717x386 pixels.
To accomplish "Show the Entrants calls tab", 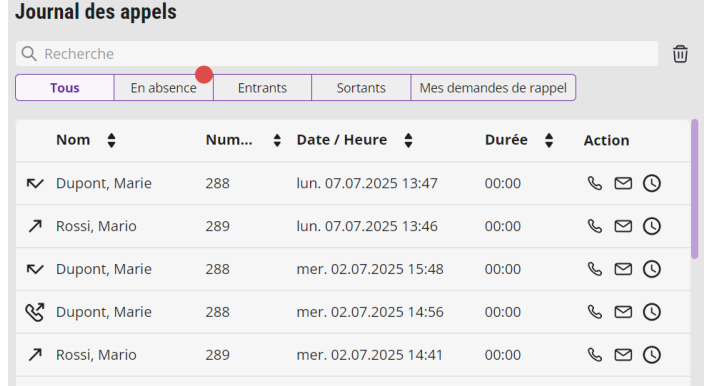I will tap(262, 88).
